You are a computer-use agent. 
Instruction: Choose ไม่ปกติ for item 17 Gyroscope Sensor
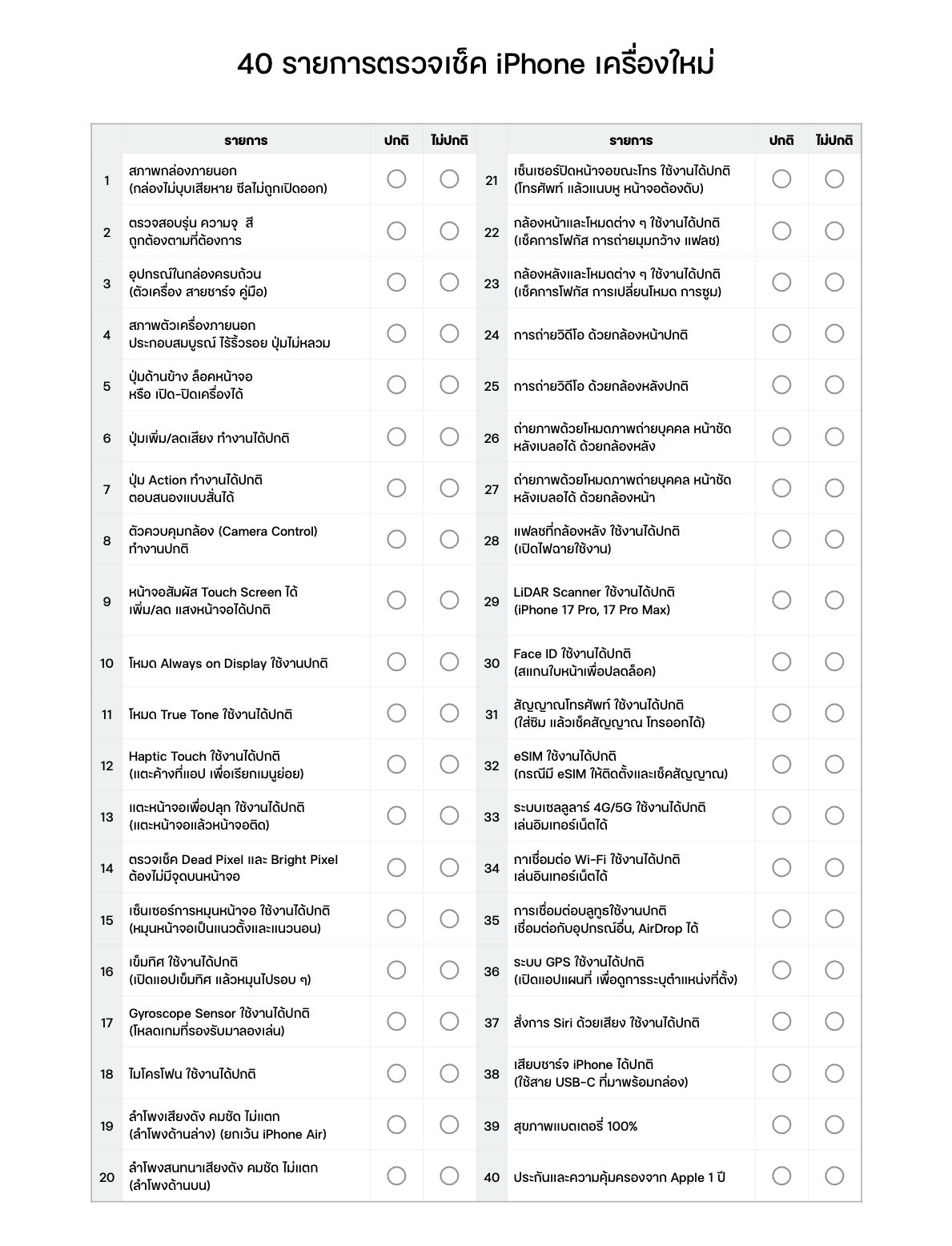[449, 1021]
